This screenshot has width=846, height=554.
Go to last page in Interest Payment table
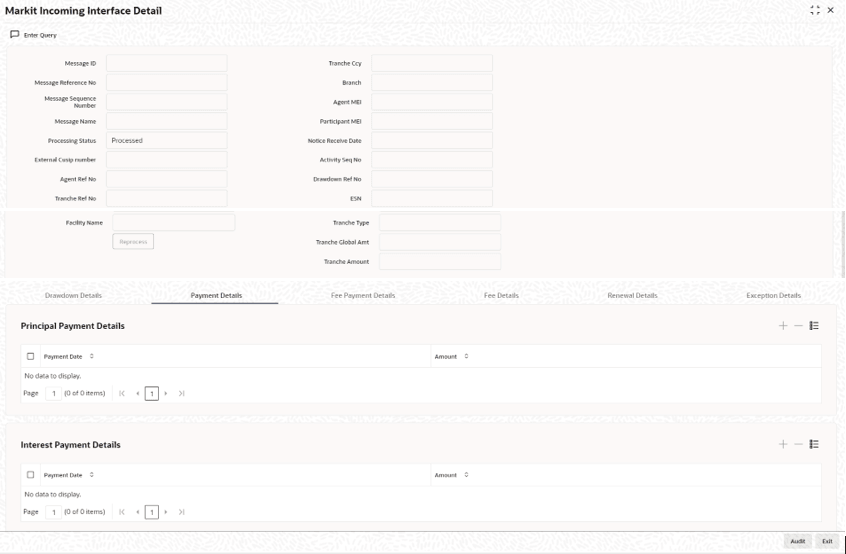(x=181, y=512)
